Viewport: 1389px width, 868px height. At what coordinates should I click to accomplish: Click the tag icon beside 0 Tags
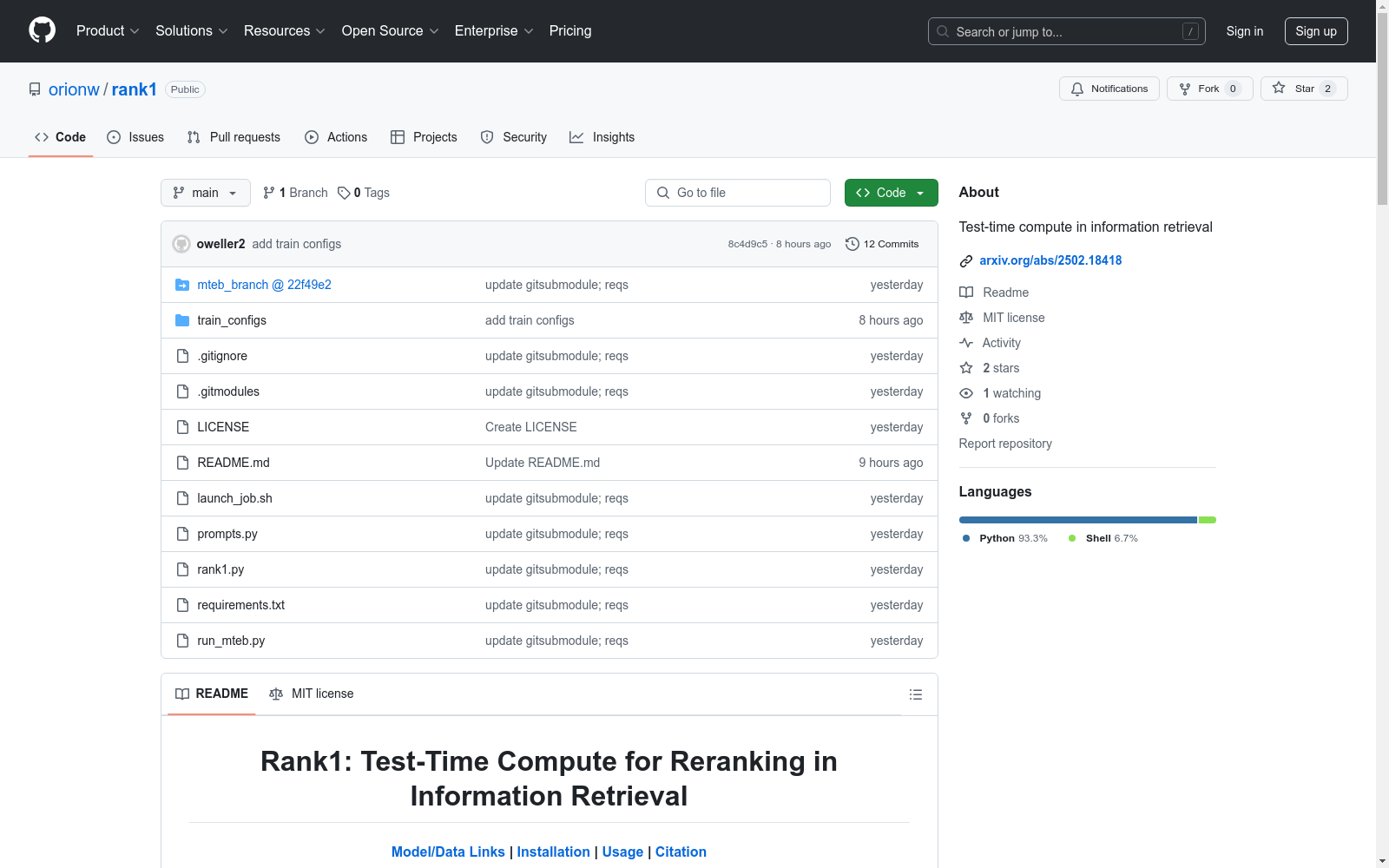tap(344, 193)
